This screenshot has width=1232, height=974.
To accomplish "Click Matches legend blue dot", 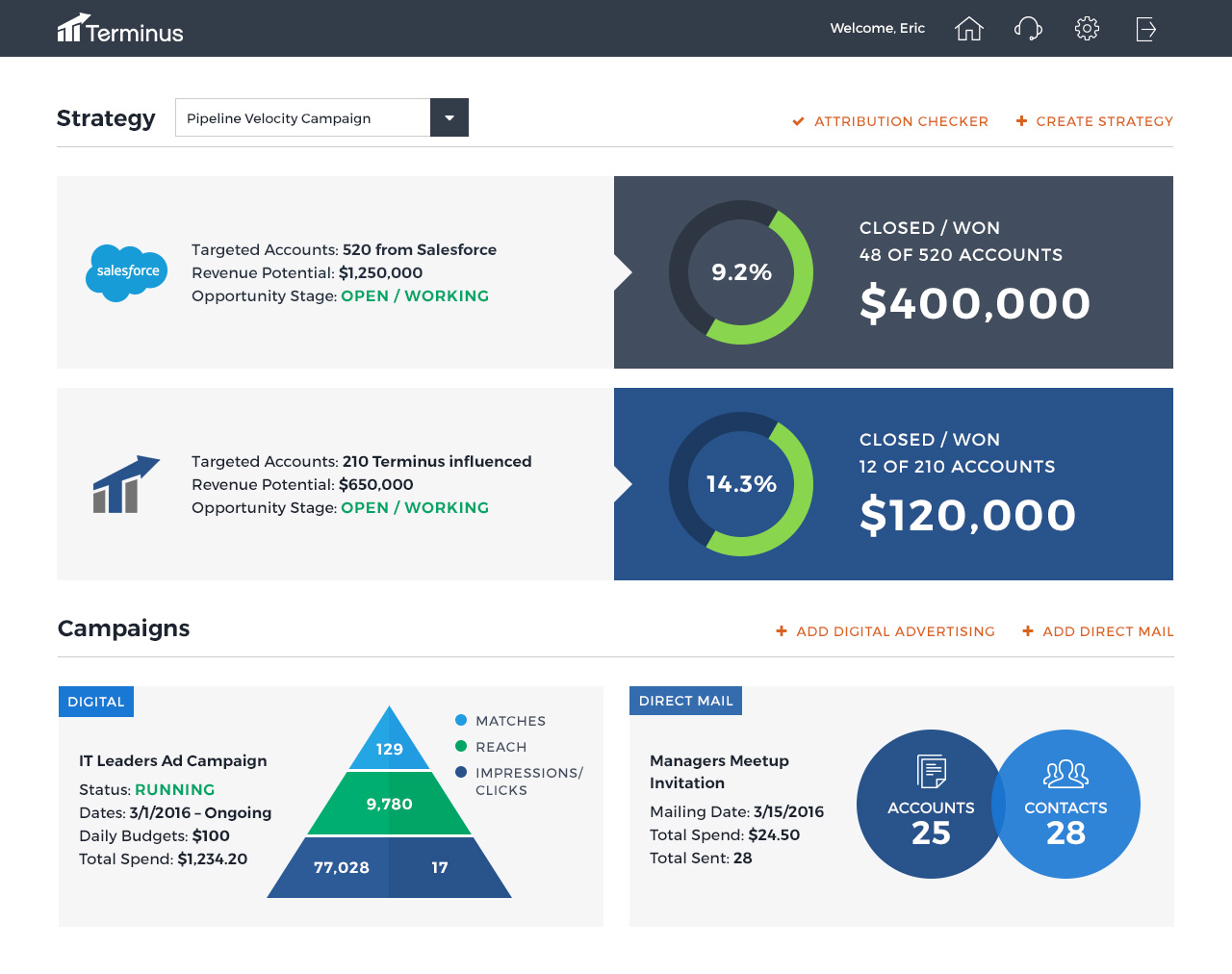I will [x=461, y=720].
